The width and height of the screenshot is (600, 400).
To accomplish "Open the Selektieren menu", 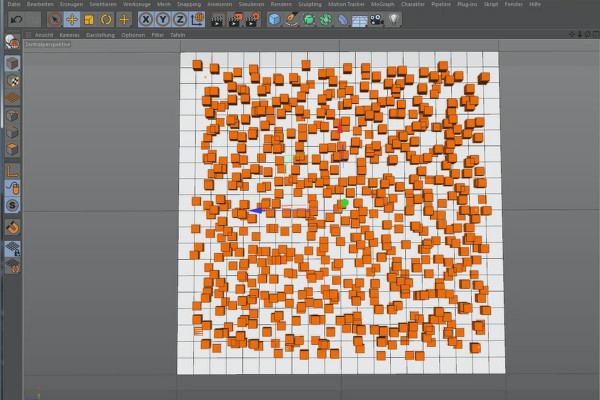I will [103, 4].
